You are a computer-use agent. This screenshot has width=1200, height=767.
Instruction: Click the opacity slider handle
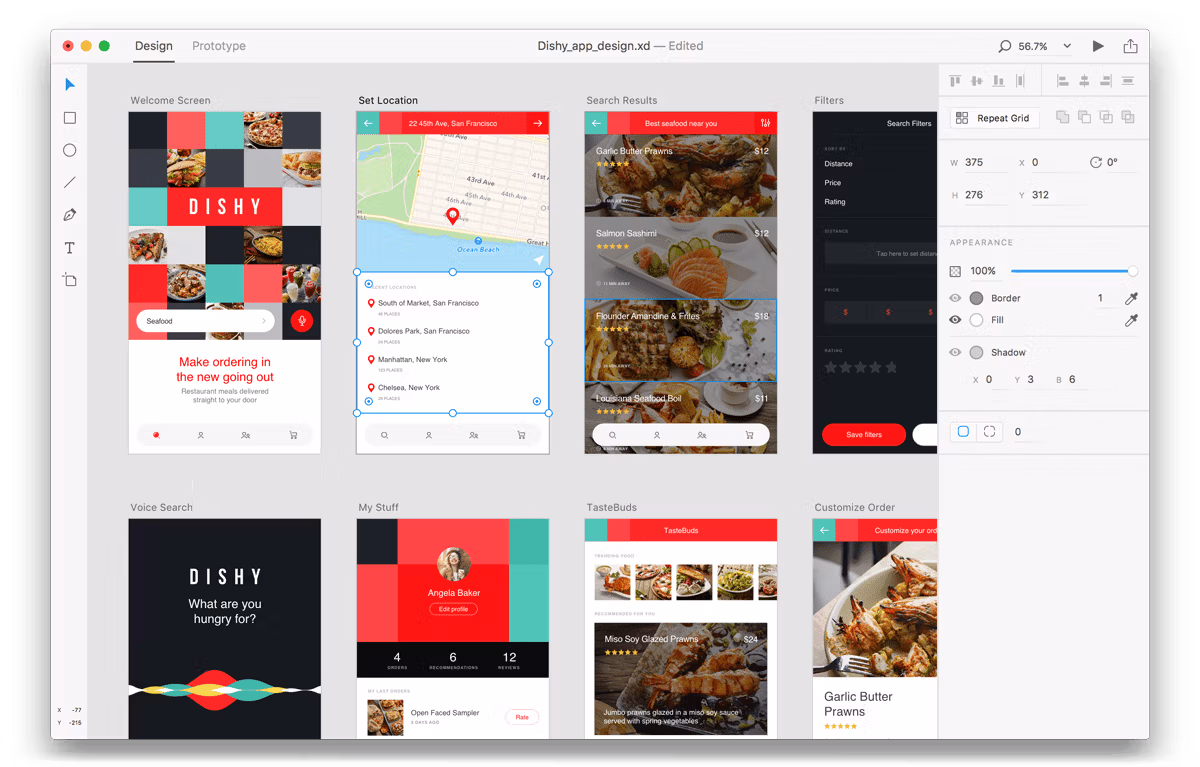pyautogui.click(x=1132, y=271)
